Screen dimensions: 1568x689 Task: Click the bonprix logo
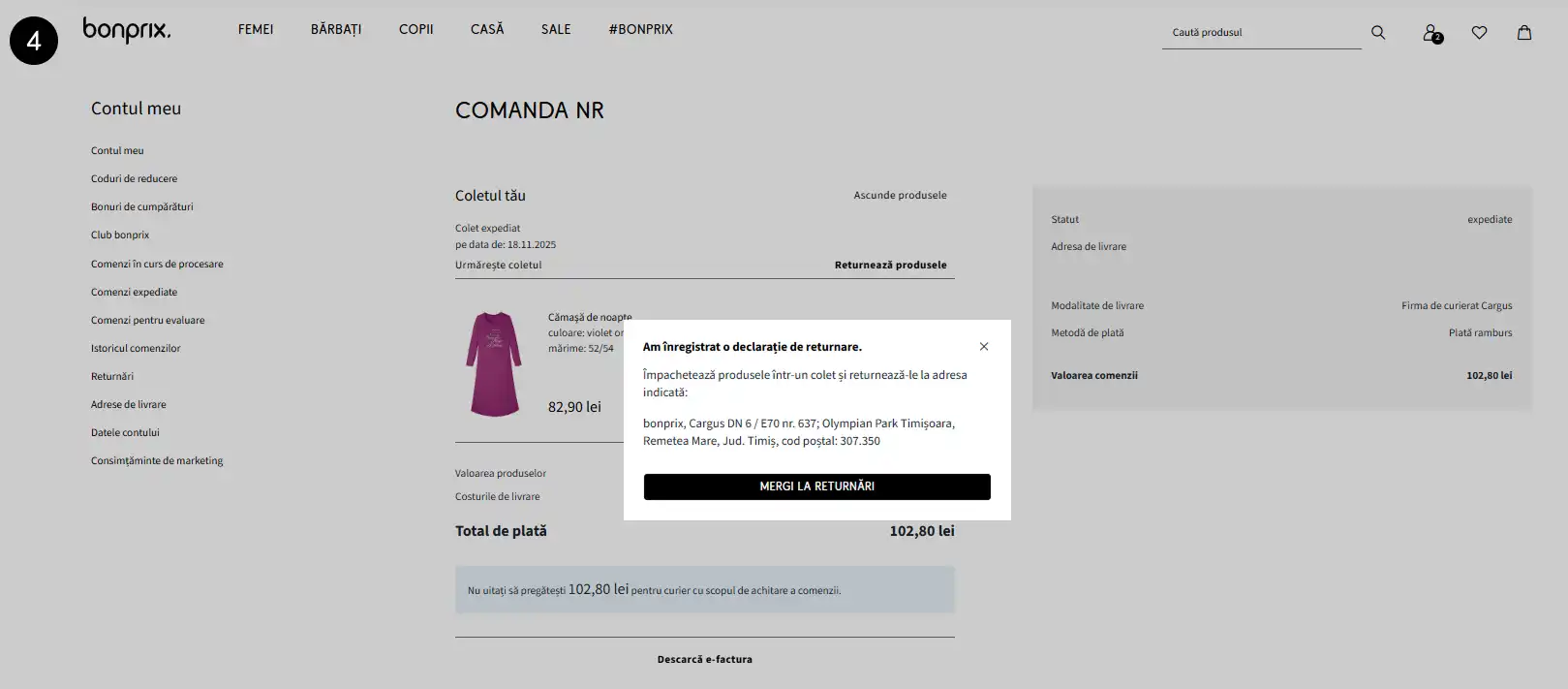126,31
